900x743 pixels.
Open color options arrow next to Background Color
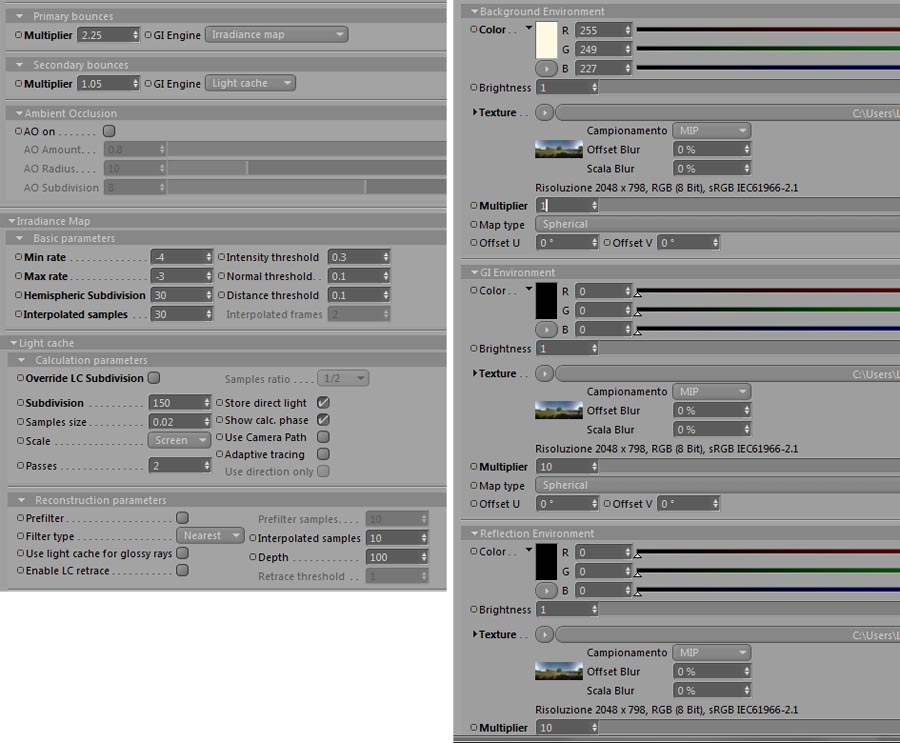529,28
